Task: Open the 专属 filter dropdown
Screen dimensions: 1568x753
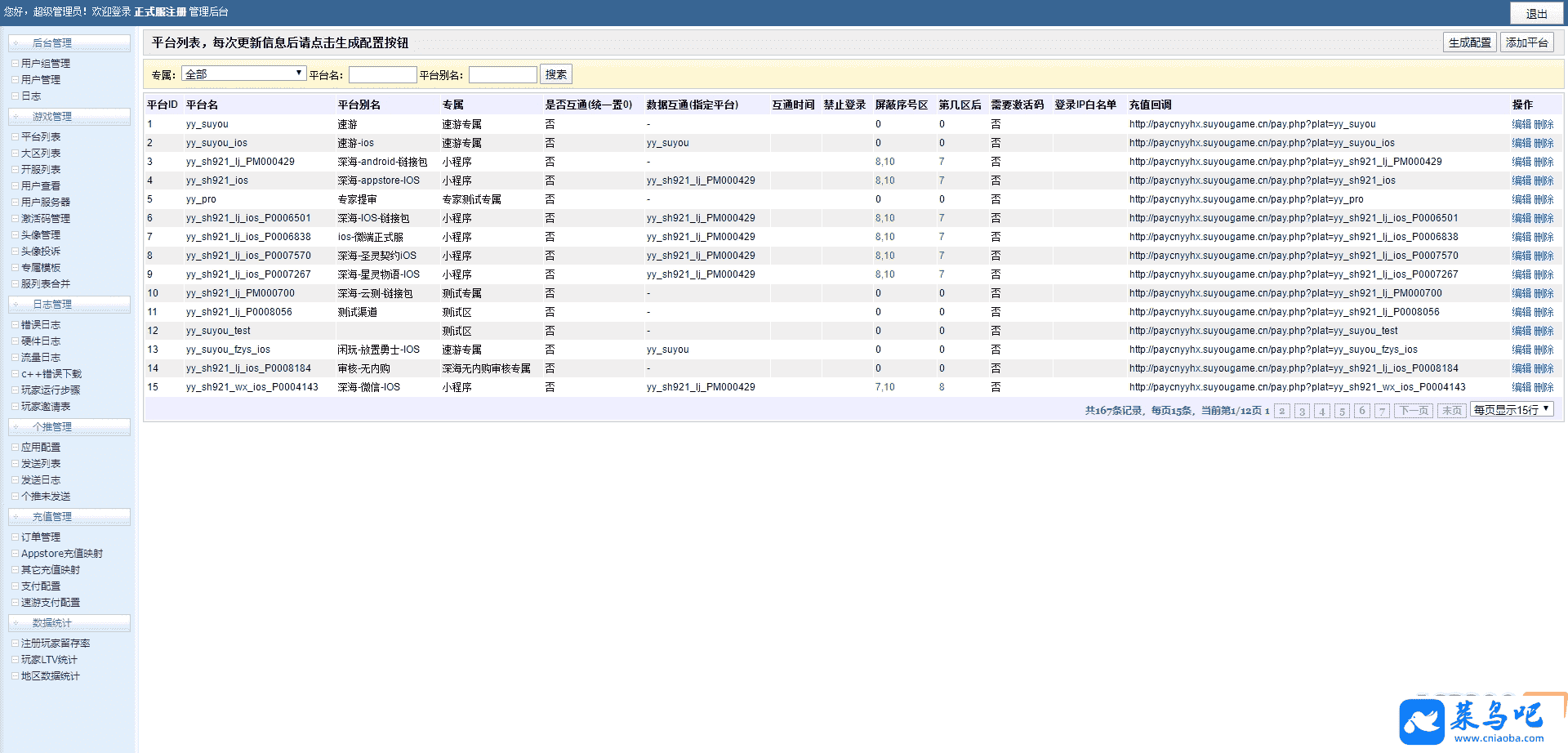Action: pyautogui.click(x=243, y=74)
